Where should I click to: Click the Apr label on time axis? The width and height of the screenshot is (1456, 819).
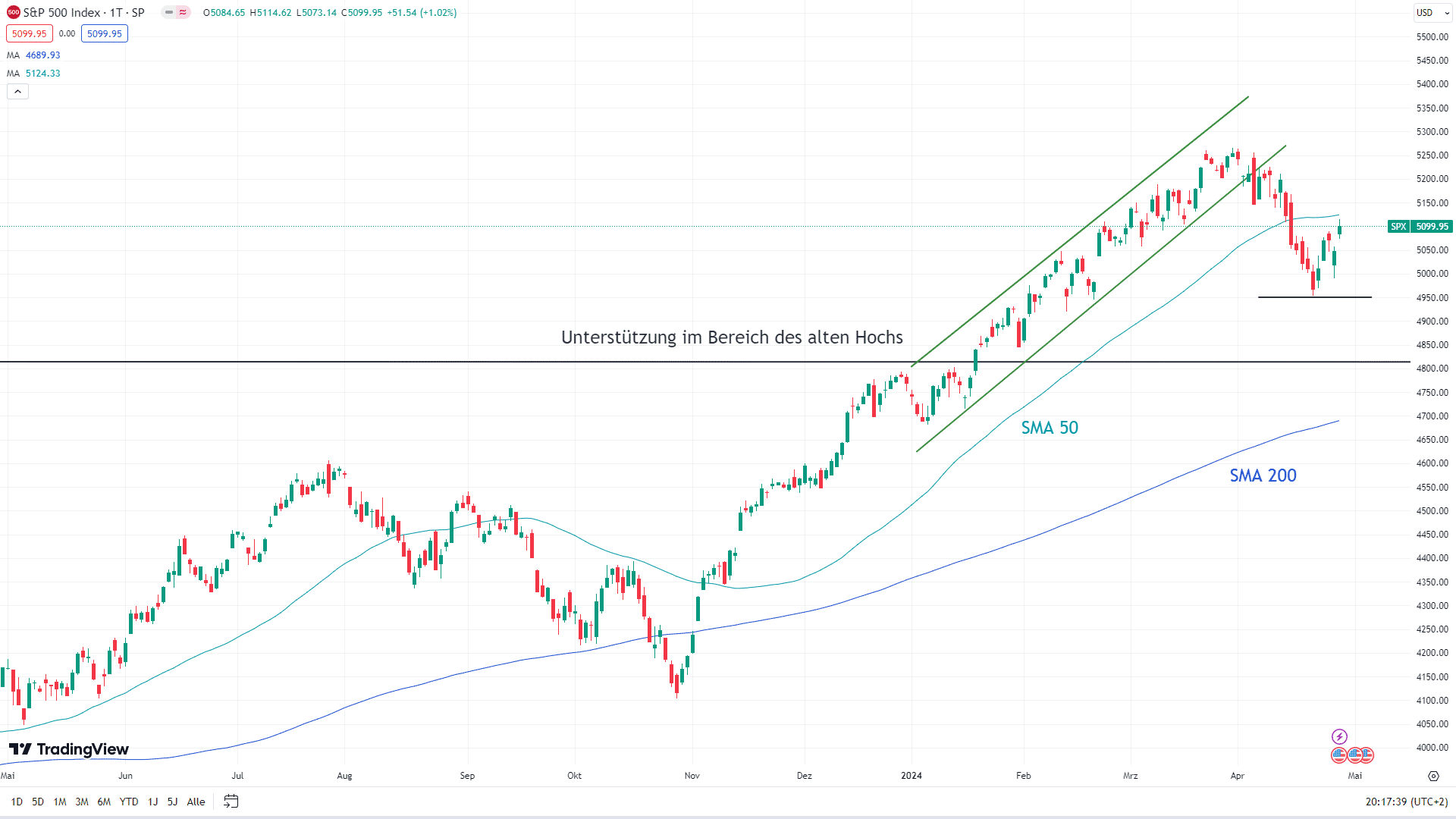pyautogui.click(x=1238, y=776)
